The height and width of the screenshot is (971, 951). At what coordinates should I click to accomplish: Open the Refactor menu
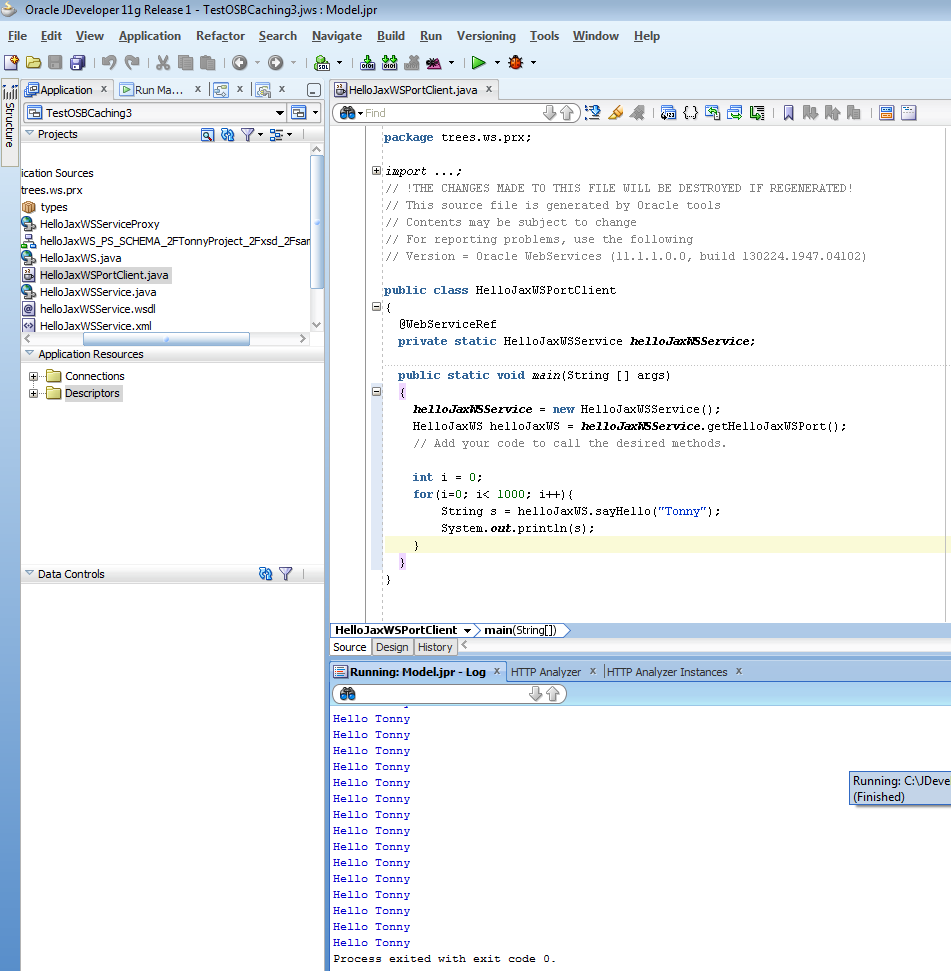[220, 36]
